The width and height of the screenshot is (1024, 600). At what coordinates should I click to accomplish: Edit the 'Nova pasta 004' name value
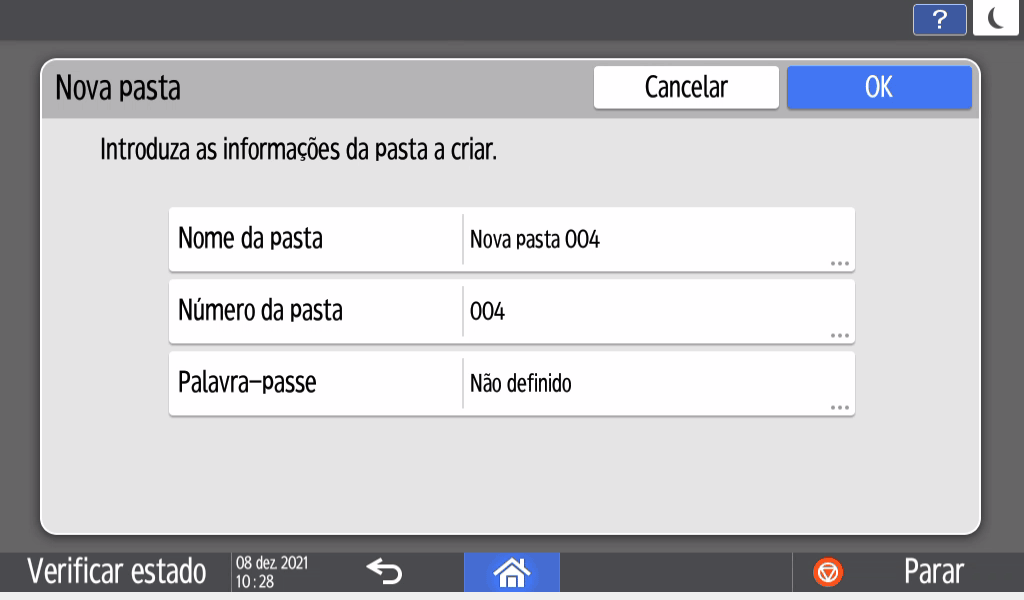(x=535, y=240)
